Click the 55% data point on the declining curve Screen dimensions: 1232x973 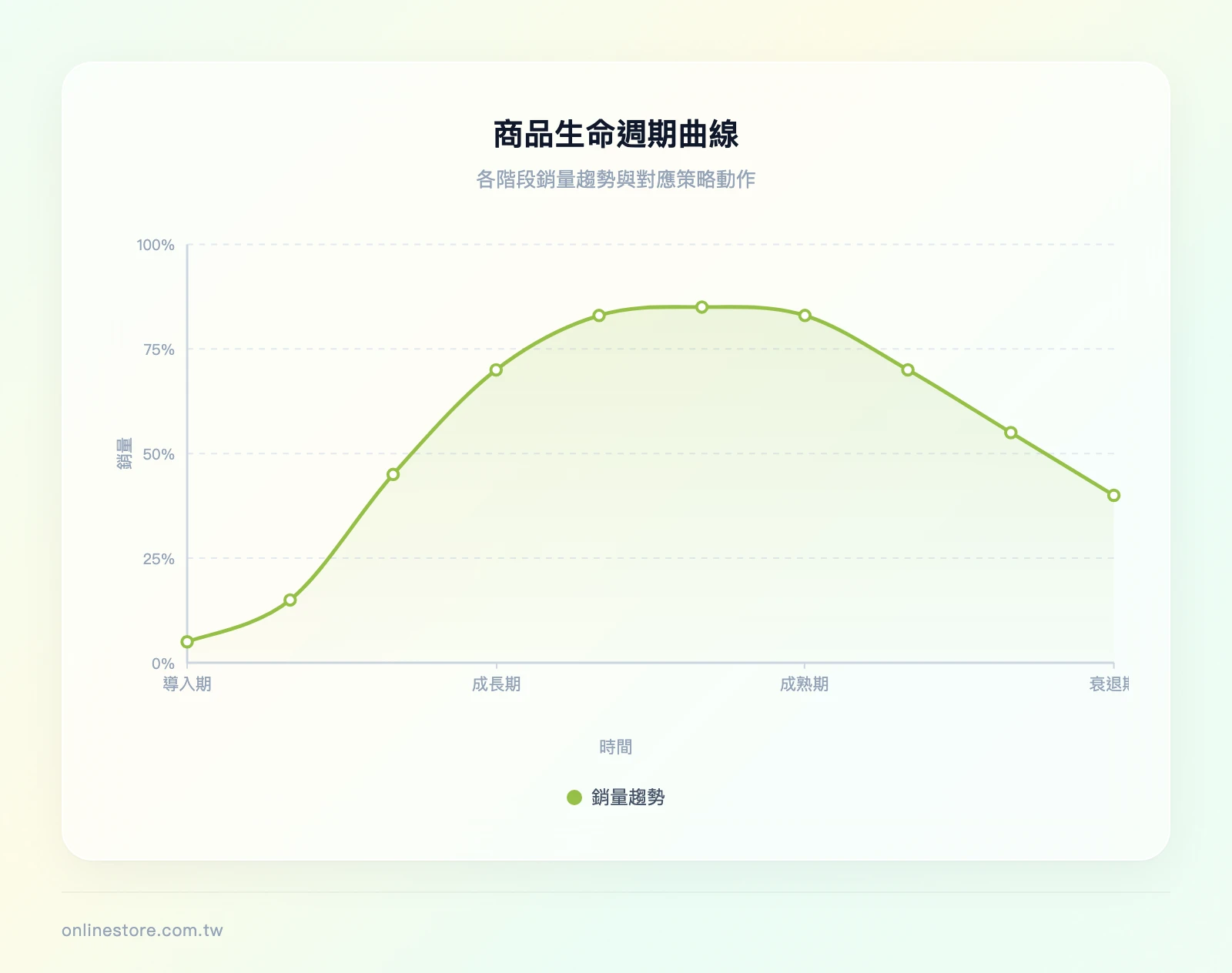(1010, 433)
